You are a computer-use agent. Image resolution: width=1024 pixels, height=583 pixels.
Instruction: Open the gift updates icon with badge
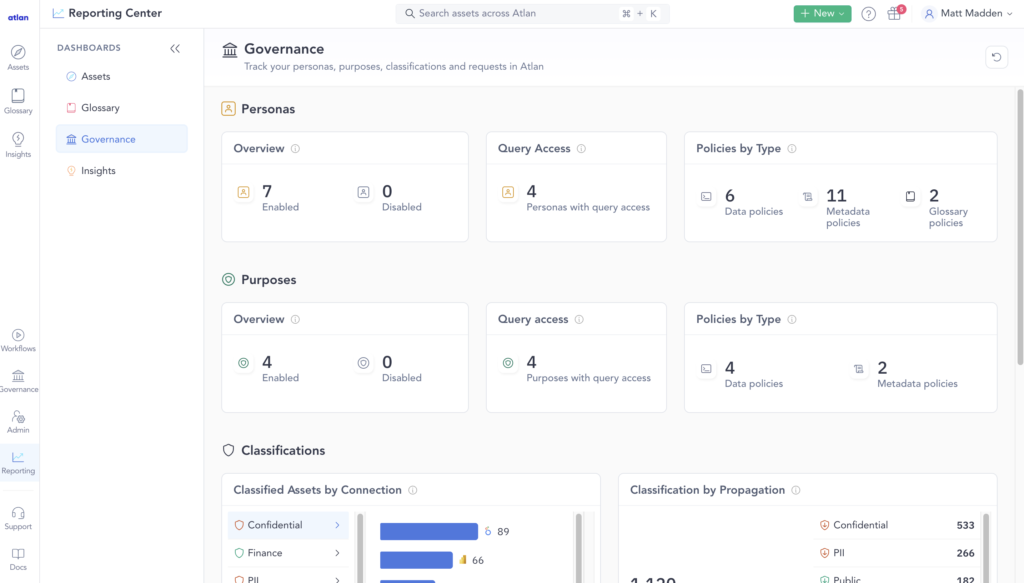pos(895,14)
